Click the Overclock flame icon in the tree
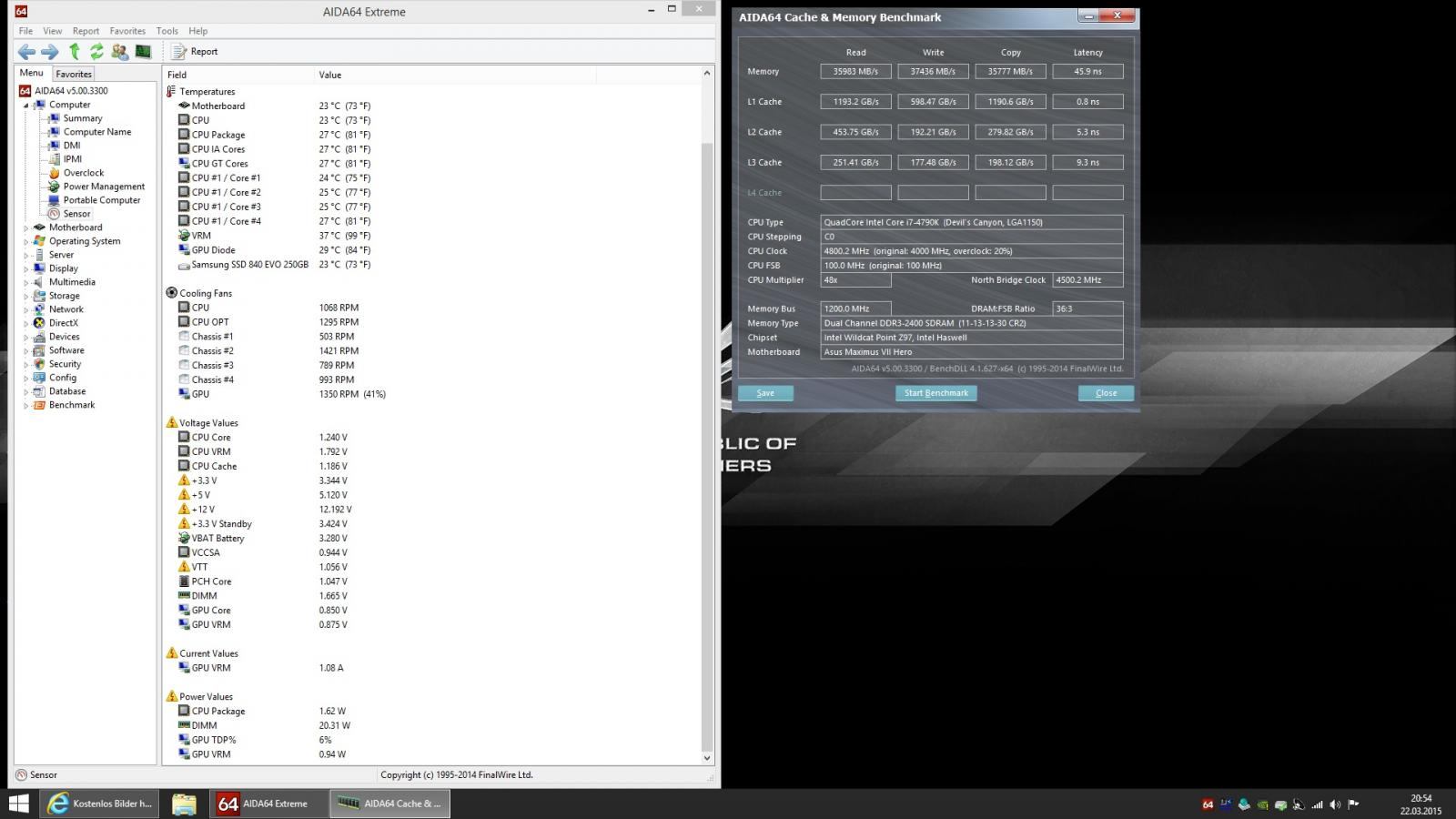 pyautogui.click(x=54, y=173)
